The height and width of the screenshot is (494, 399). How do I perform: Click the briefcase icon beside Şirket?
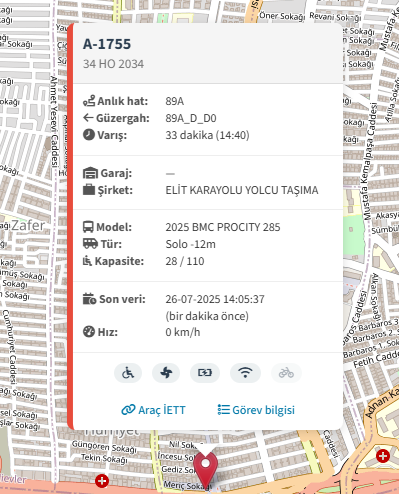(x=89, y=189)
